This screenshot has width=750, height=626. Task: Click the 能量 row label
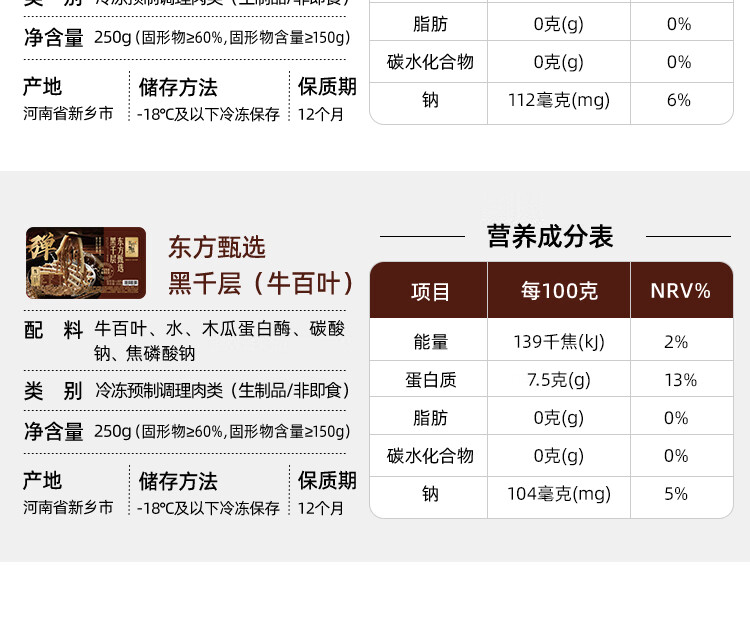430,342
